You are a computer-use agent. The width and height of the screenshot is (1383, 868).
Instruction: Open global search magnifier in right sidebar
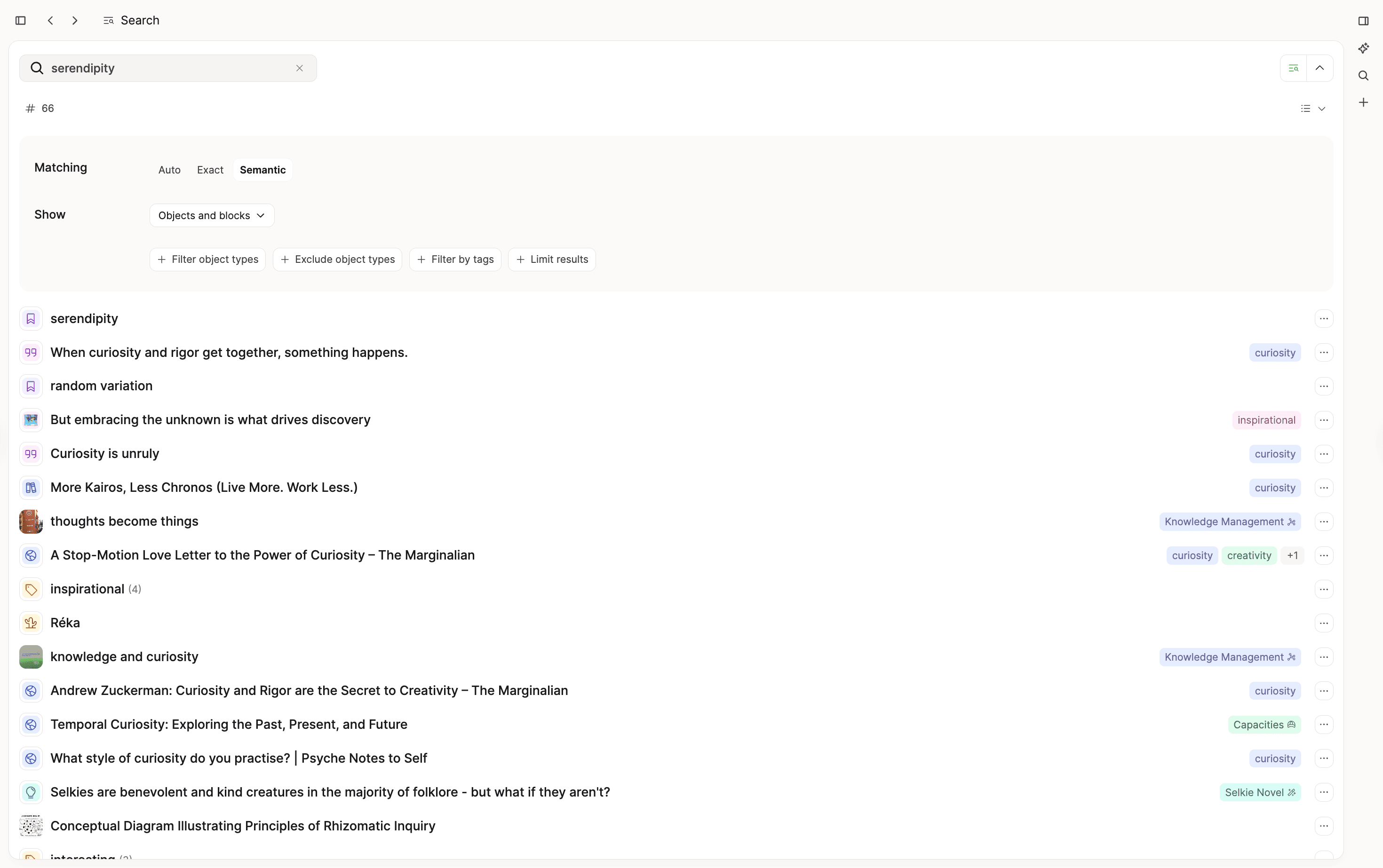(x=1363, y=75)
